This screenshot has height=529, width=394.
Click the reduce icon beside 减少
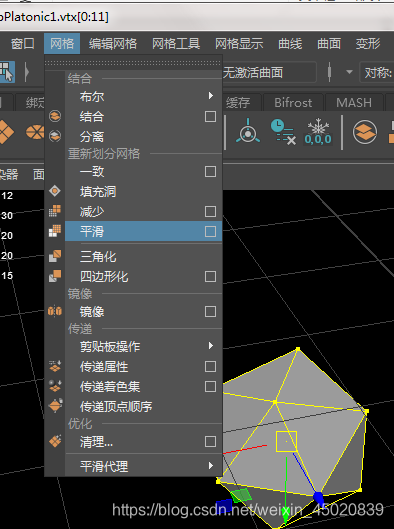55,211
